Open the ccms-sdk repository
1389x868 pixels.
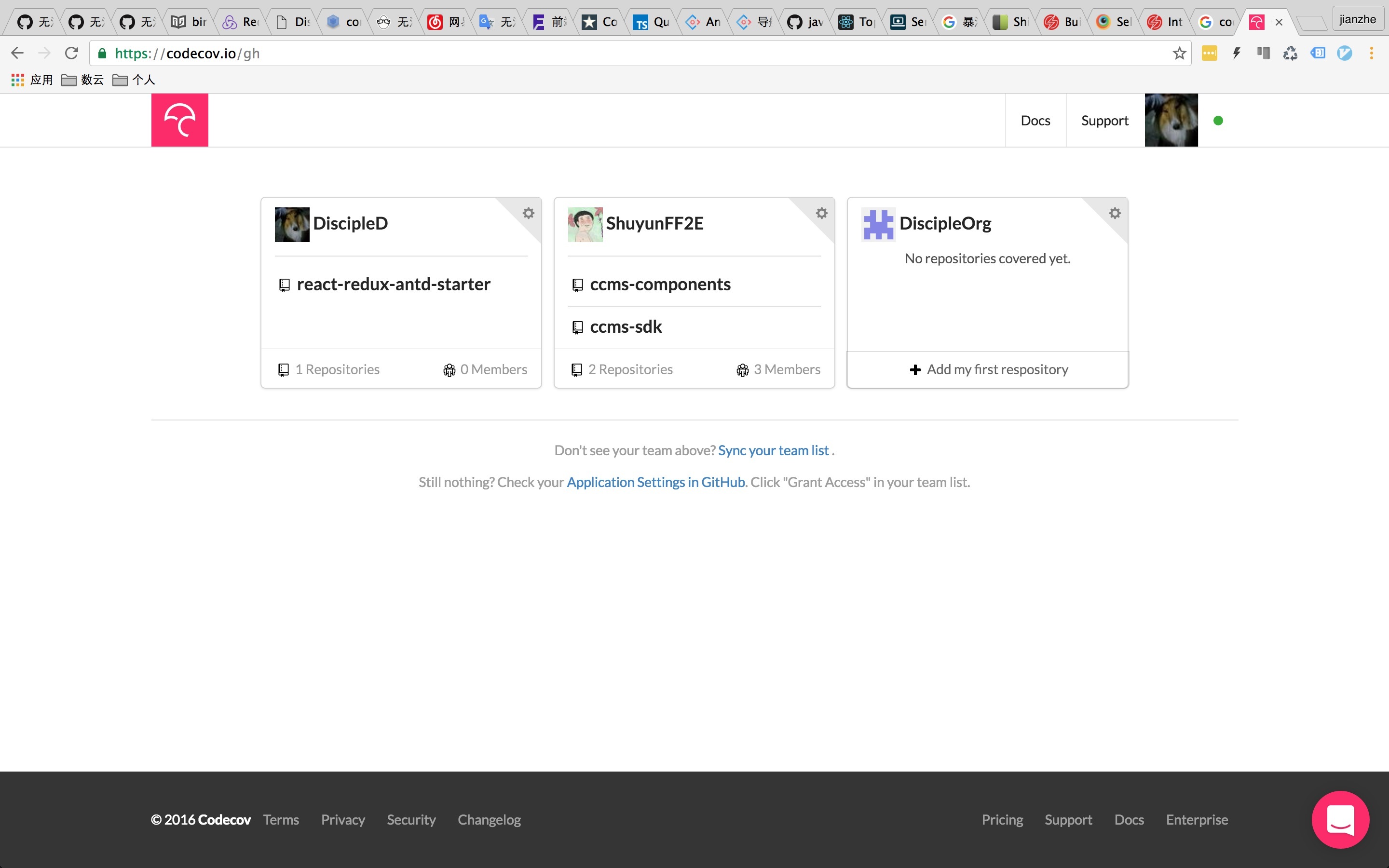[626, 326]
